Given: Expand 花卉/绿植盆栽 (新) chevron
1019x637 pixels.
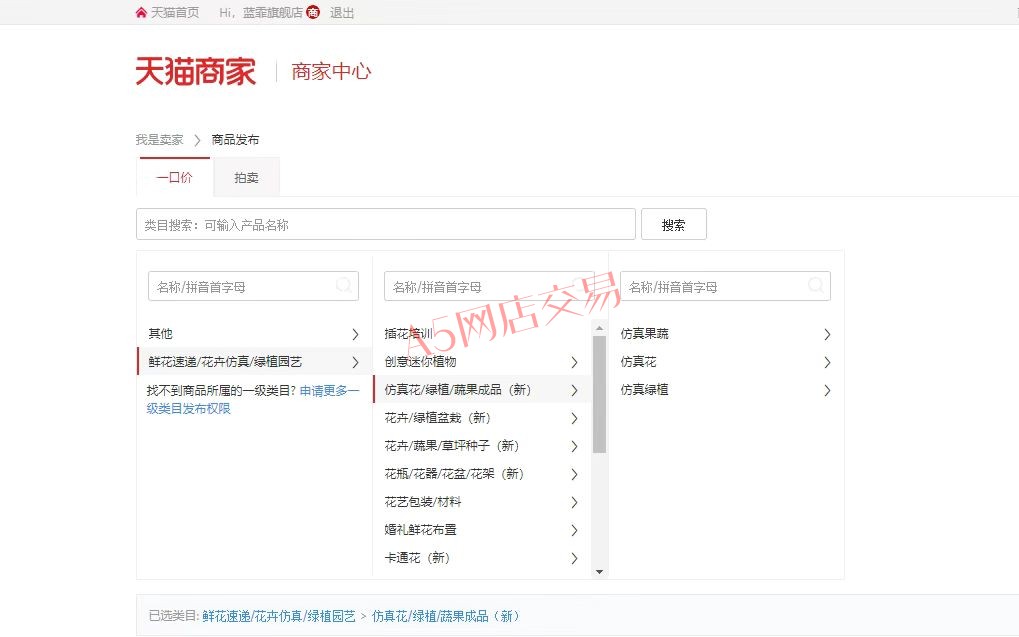Looking at the screenshot, I should (574, 418).
